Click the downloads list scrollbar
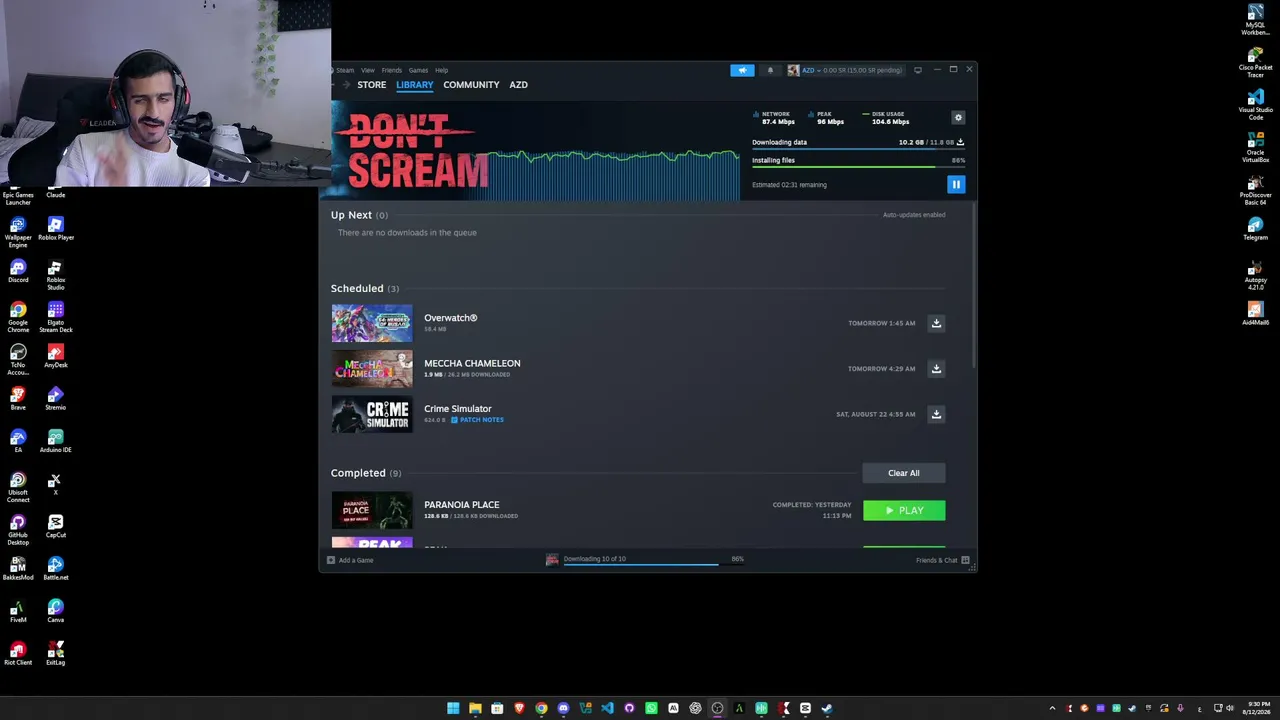The image size is (1280, 720). click(x=974, y=285)
